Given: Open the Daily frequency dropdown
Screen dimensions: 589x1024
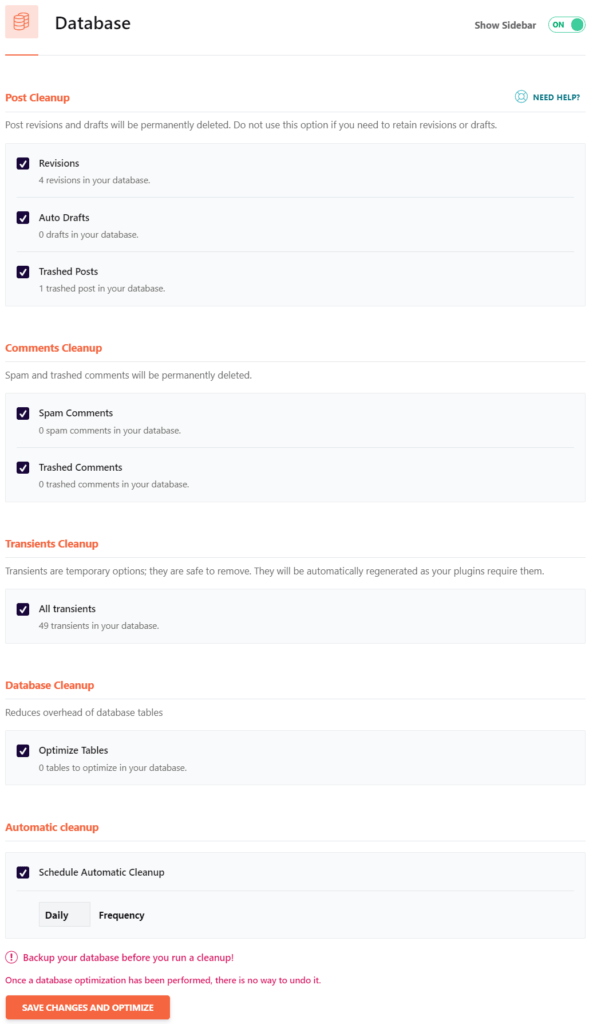Looking at the screenshot, I should click(x=64, y=915).
